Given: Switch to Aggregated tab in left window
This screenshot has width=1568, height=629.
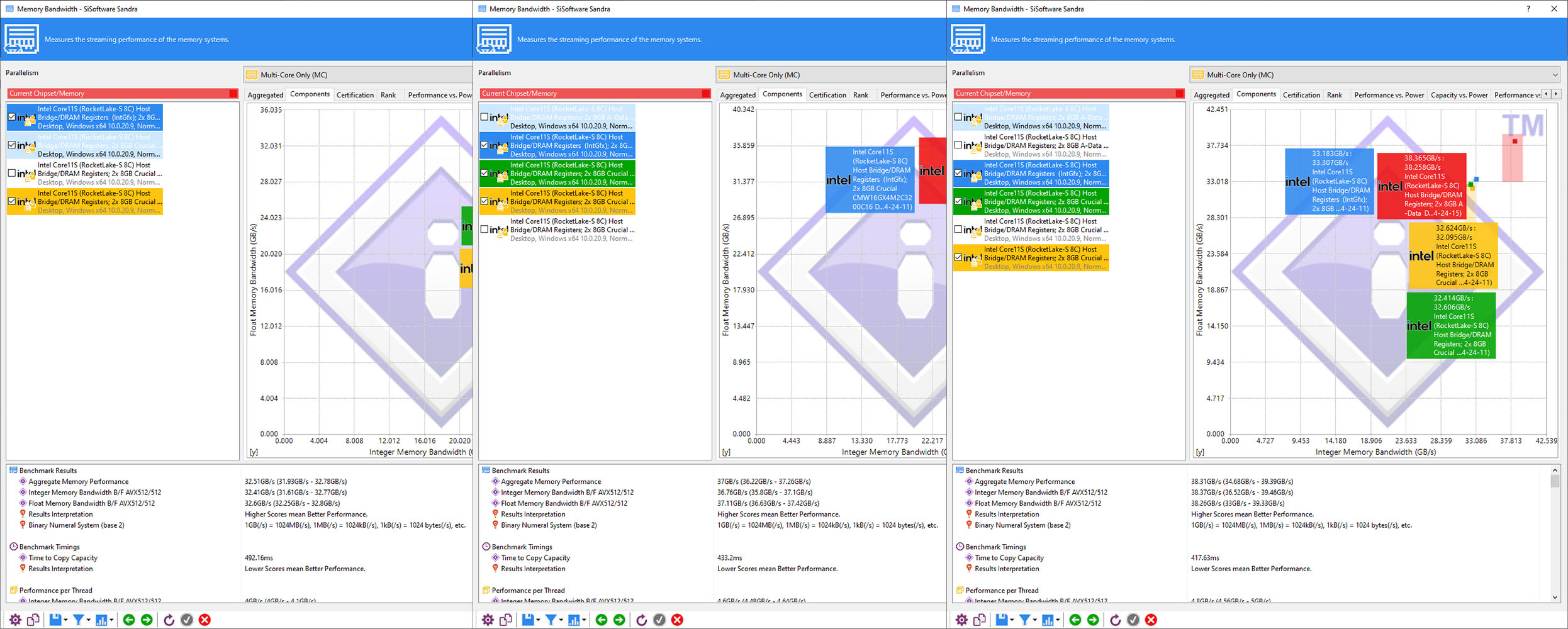Looking at the screenshot, I should pos(266,95).
